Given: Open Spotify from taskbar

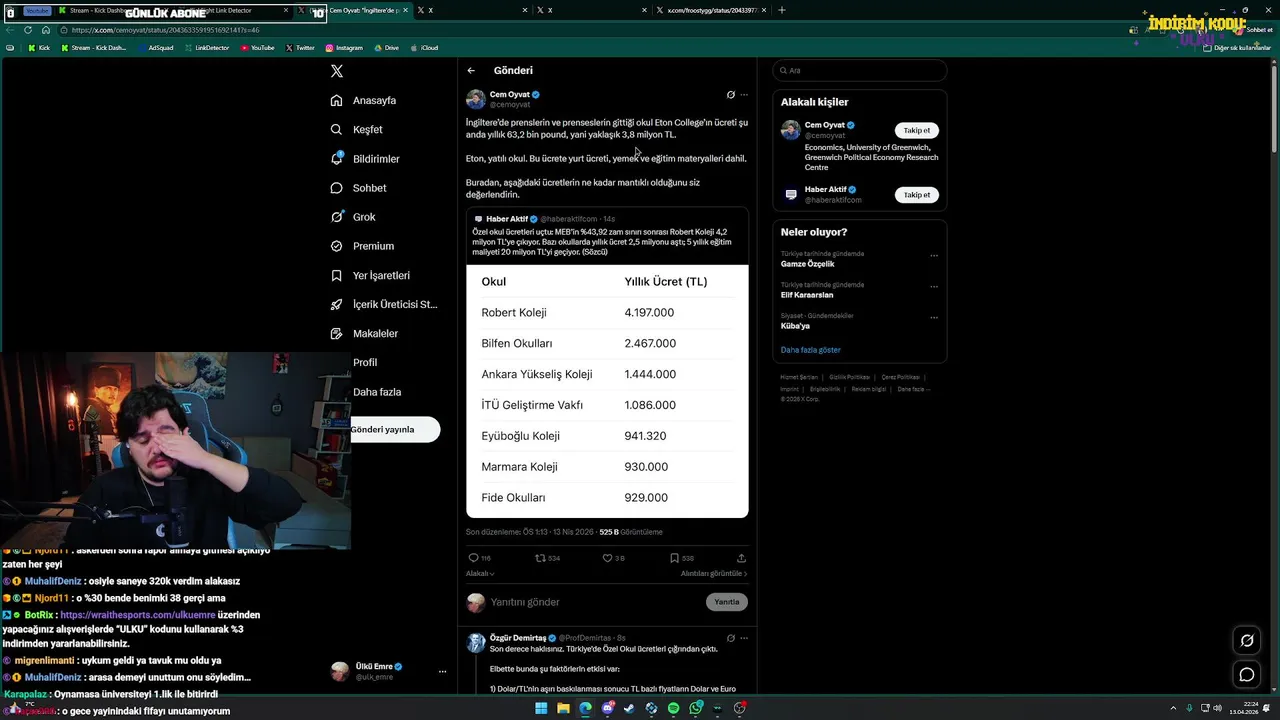Looking at the screenshot, I should point(673,708).
